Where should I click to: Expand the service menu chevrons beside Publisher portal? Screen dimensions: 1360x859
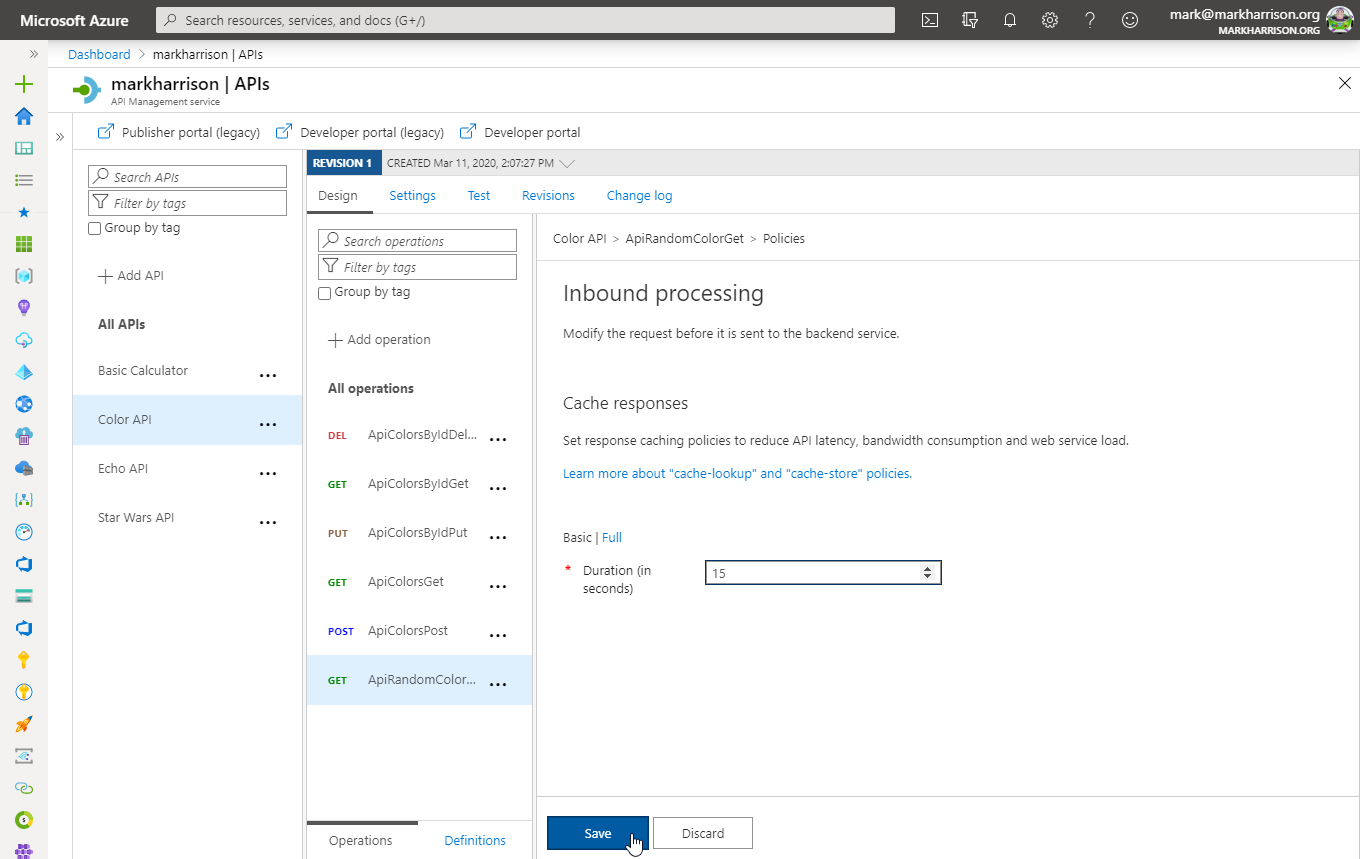point(59,137)
